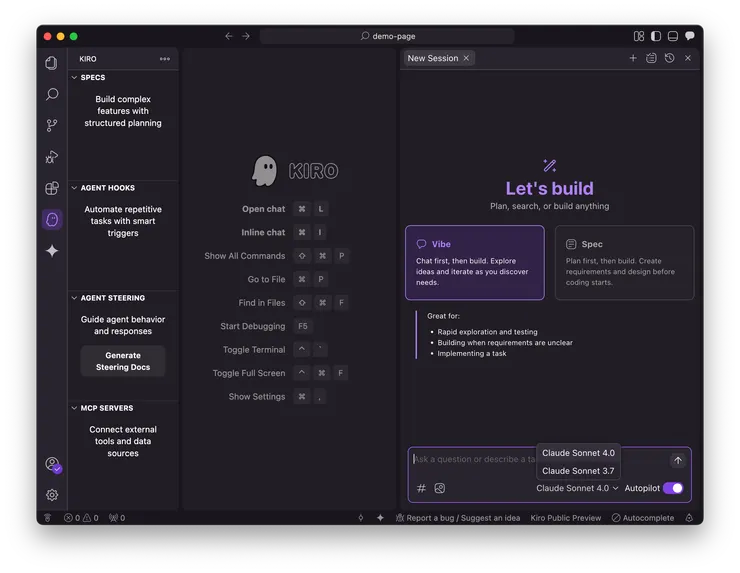Screen dimensions: 740x573
Task: Open the Manage gear icon
Action: [52, 495]
